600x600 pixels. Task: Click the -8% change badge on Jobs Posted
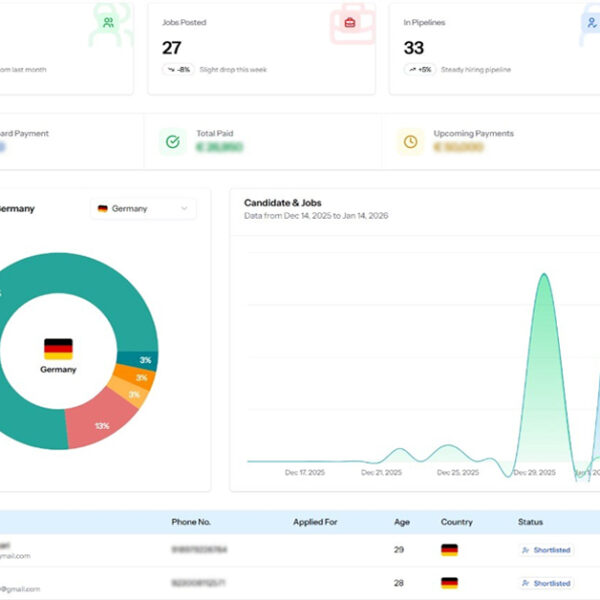coord(178,70)
